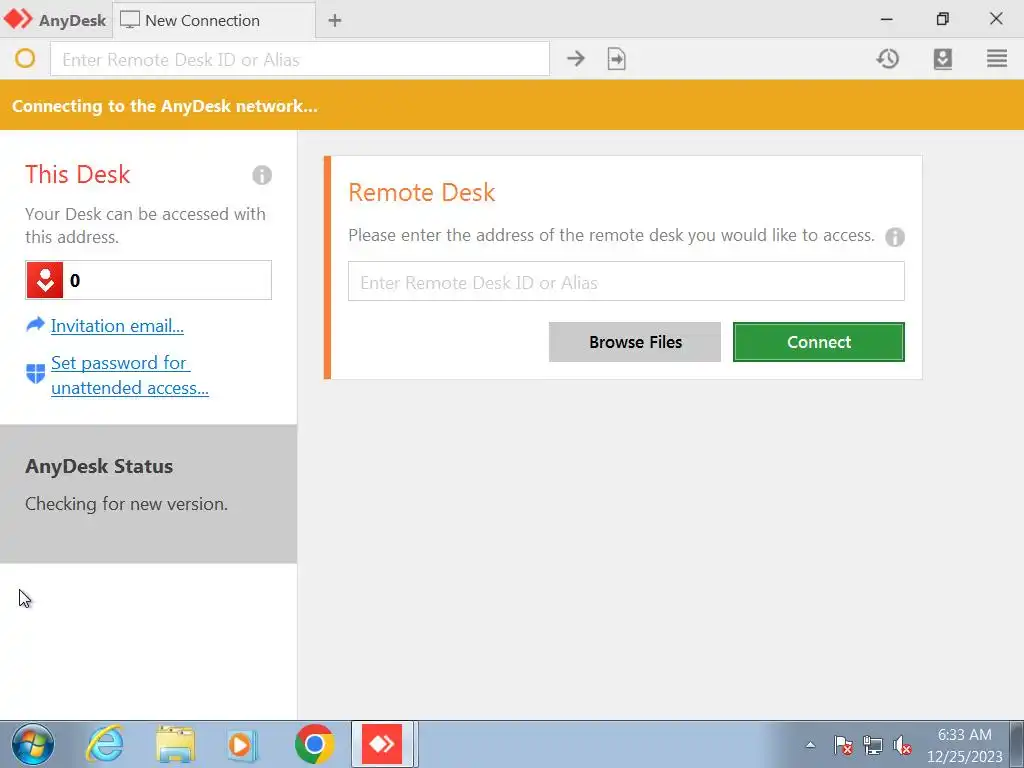Launch Internet Explorer from taskbar
Screen dimensions: 1024x768
tap(105, 744)
